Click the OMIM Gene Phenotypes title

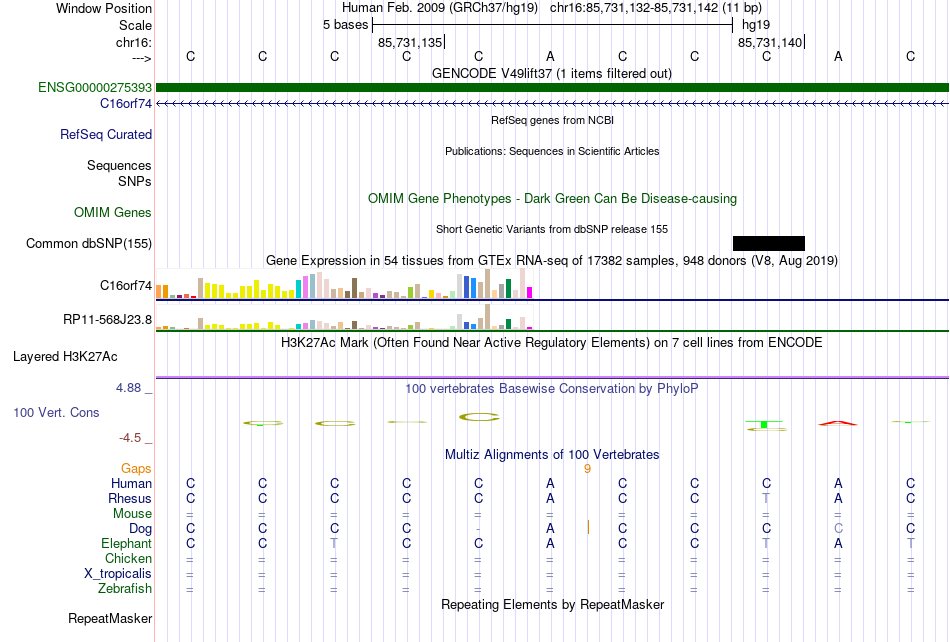tap(552, 199)
